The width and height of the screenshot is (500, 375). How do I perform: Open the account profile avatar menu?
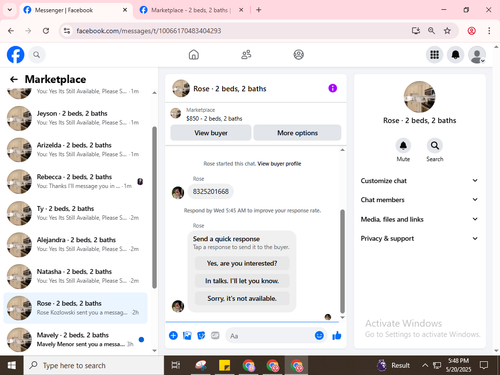click(x=477, y=55)
